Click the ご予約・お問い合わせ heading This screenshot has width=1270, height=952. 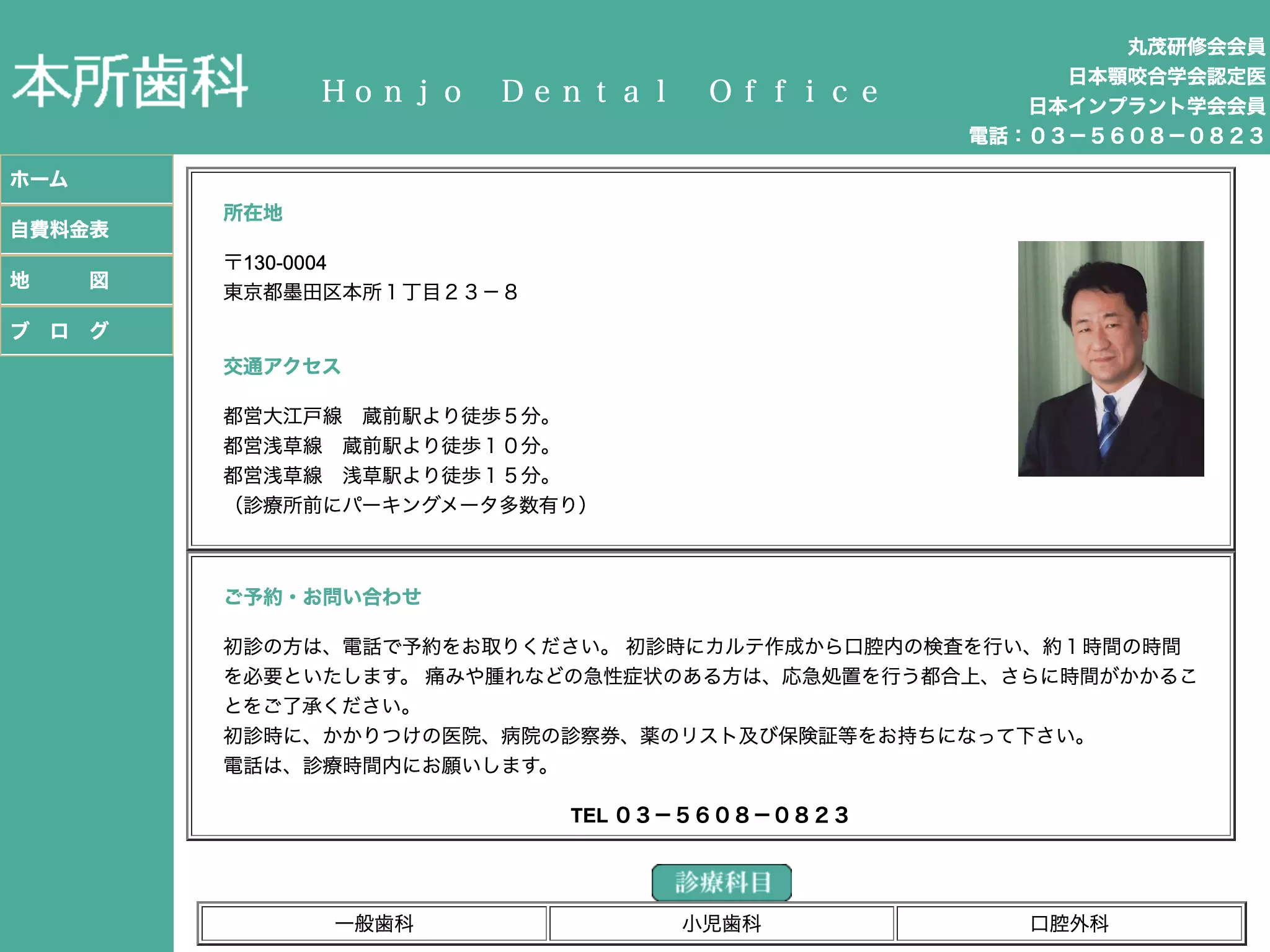322,597
